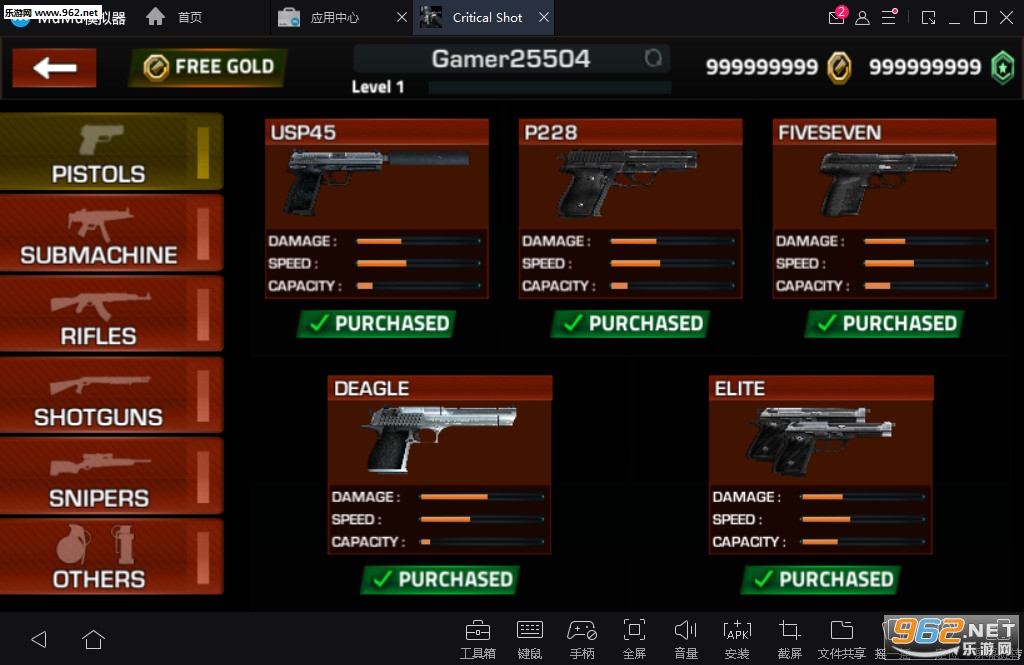Click the ELITE CAPACITY stat bar
Image resolution: width=1024 pixels, height=665 pixels.
(863, 542)
